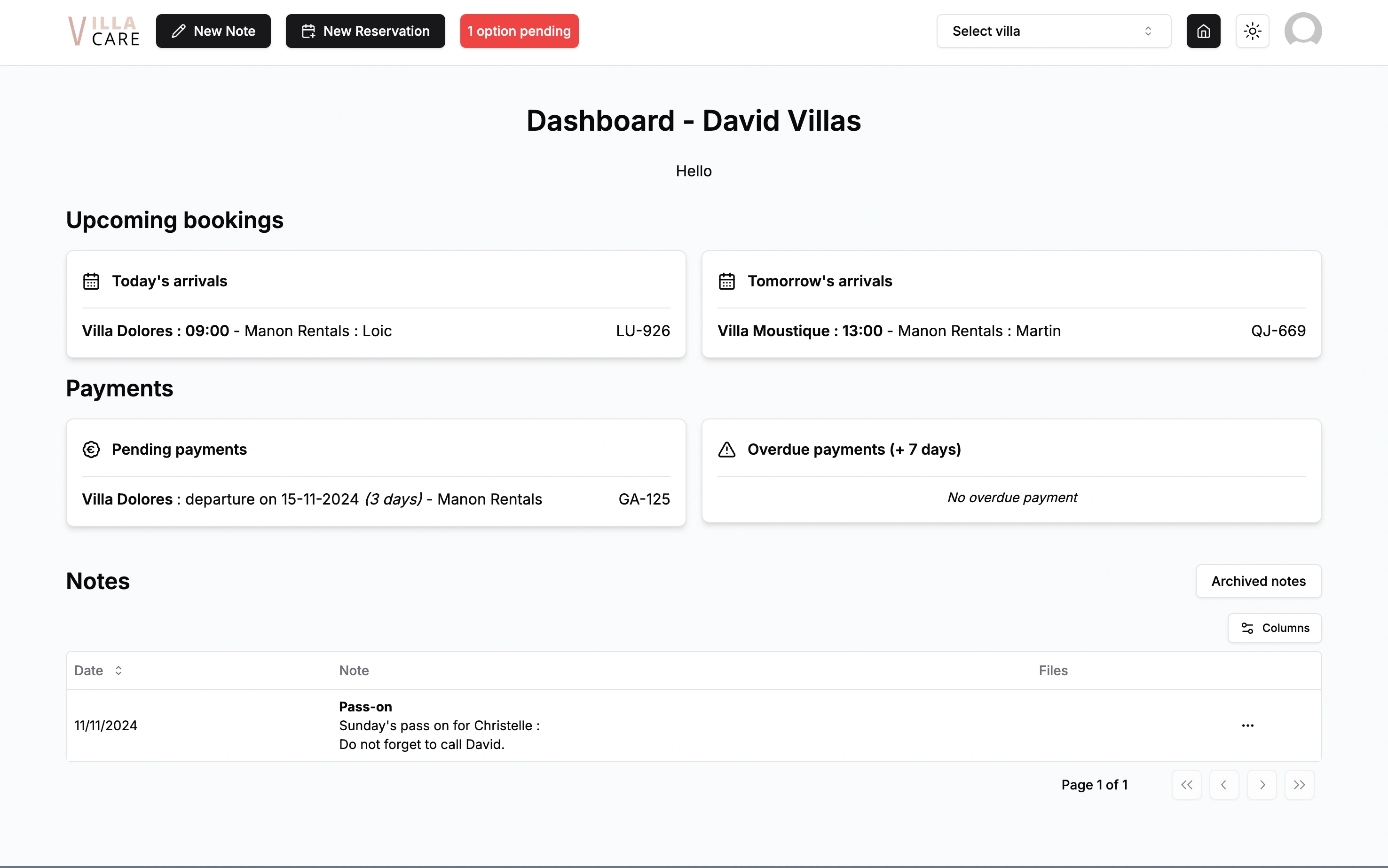Open the Columns visibility selector
Viewport: 1388px width, 868px height.
[x=1275, y=627]
